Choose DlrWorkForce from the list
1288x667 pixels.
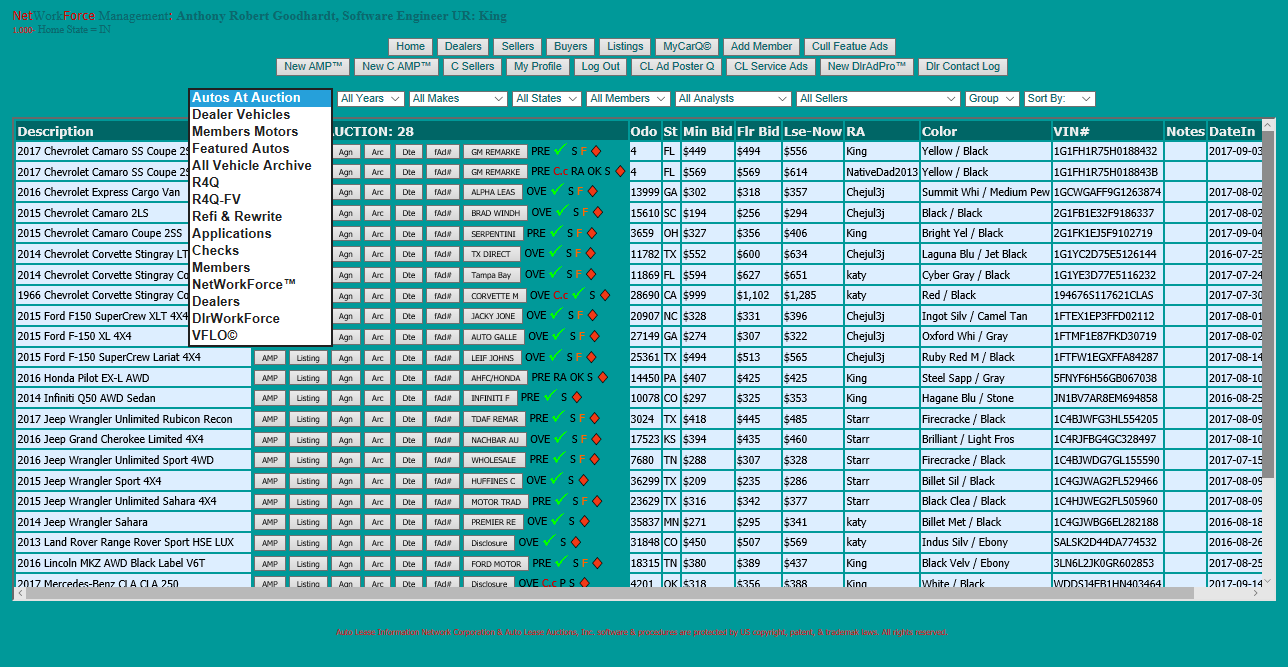pyautogui.click(x=260, y=319)
